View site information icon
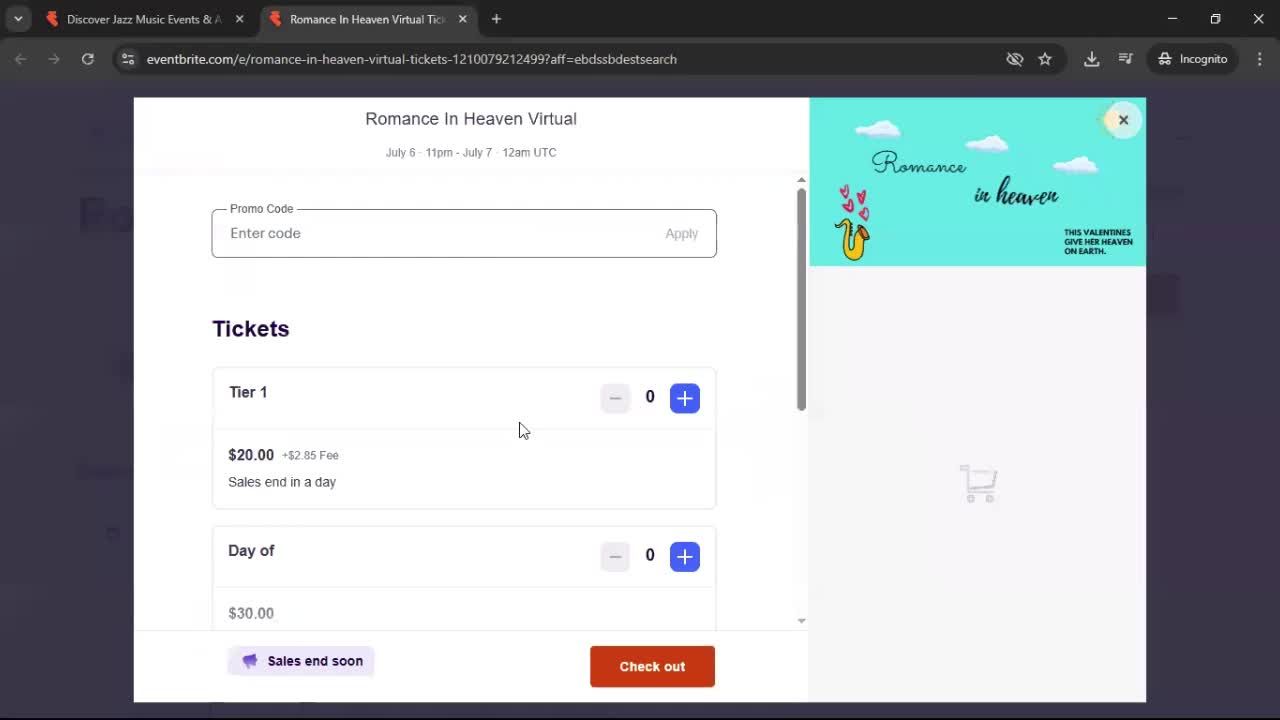 click(x=127, y=59)
